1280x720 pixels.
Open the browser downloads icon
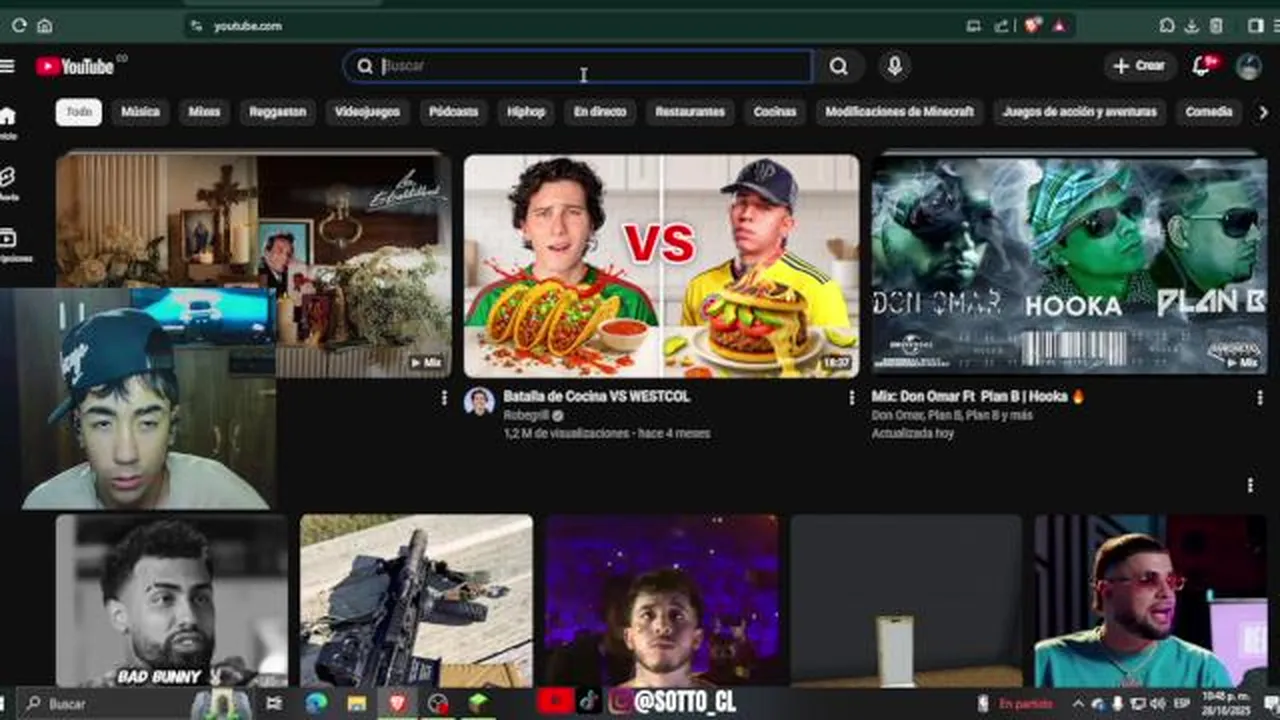point(1192,26)
